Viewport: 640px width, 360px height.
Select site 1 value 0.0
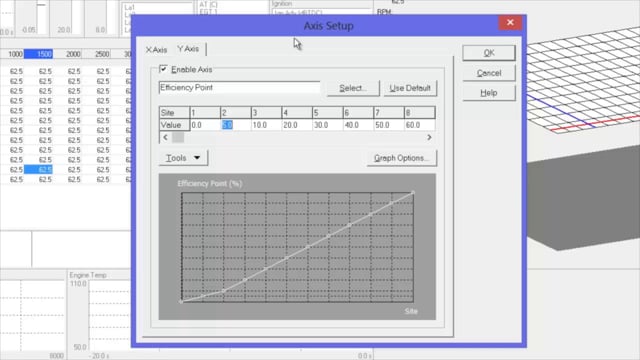coord(205,125)
